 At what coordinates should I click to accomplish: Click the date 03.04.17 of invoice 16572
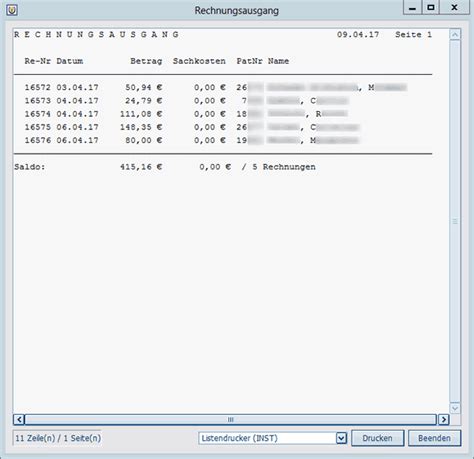pos(77,88)
